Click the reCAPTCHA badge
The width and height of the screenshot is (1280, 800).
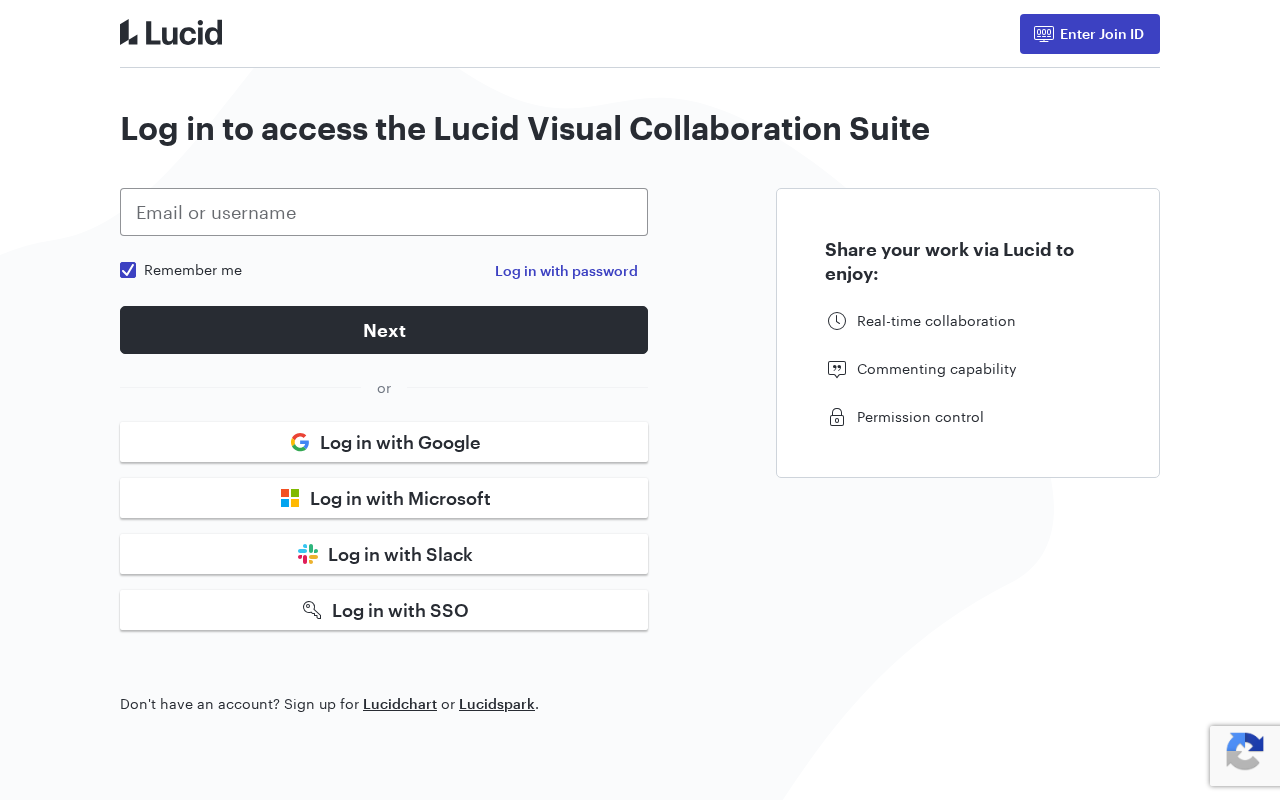(1245, 755)
